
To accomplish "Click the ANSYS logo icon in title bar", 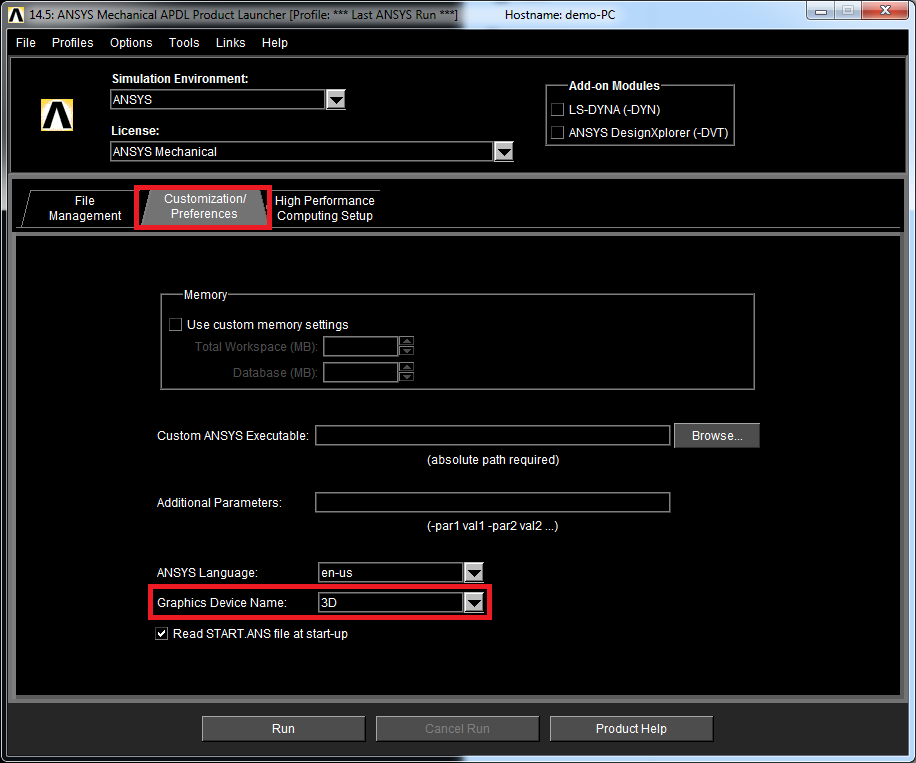I will click(x=16, y=15).
